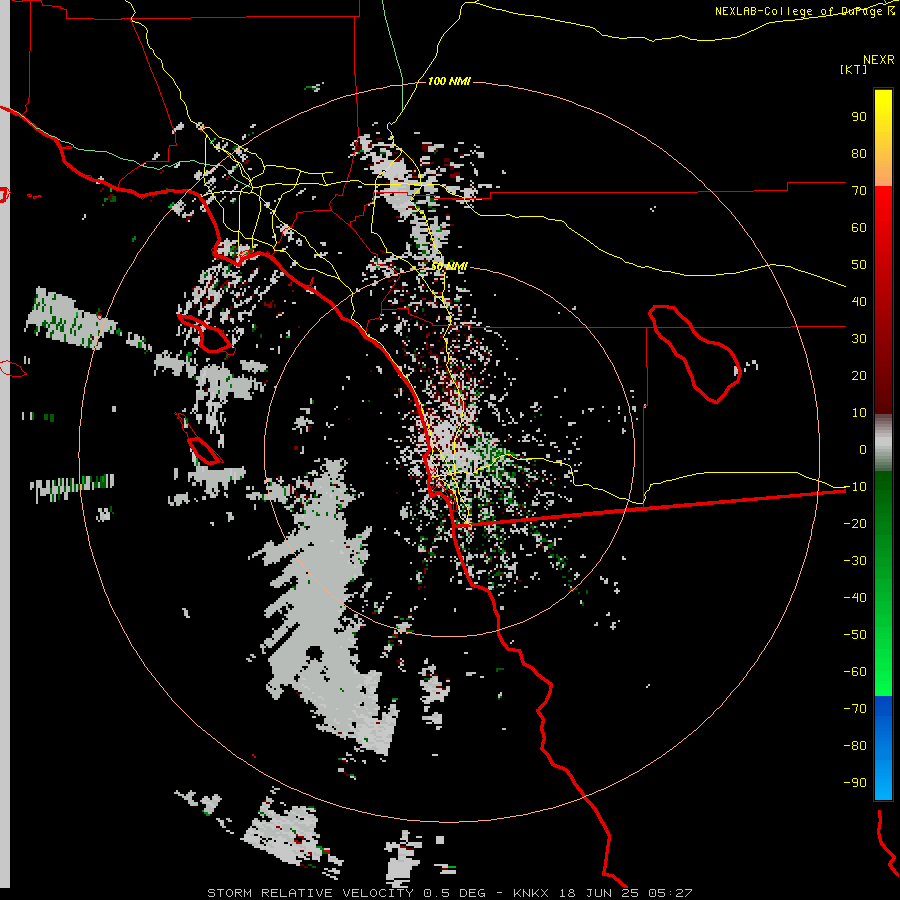Click the positive 80 tick on velocity scale
This screenshot has height=900, width=900.
click(859, 154)
